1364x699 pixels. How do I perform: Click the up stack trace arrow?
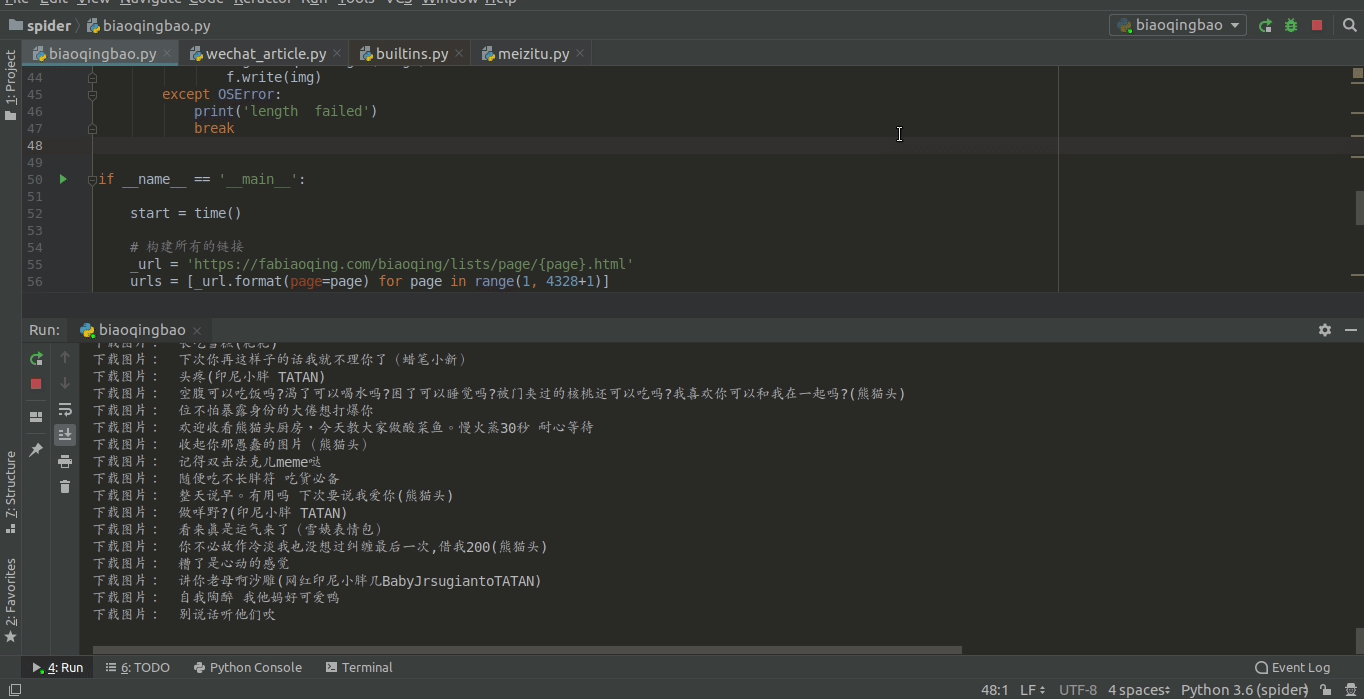pyautogui.click(x=65, y=357)
